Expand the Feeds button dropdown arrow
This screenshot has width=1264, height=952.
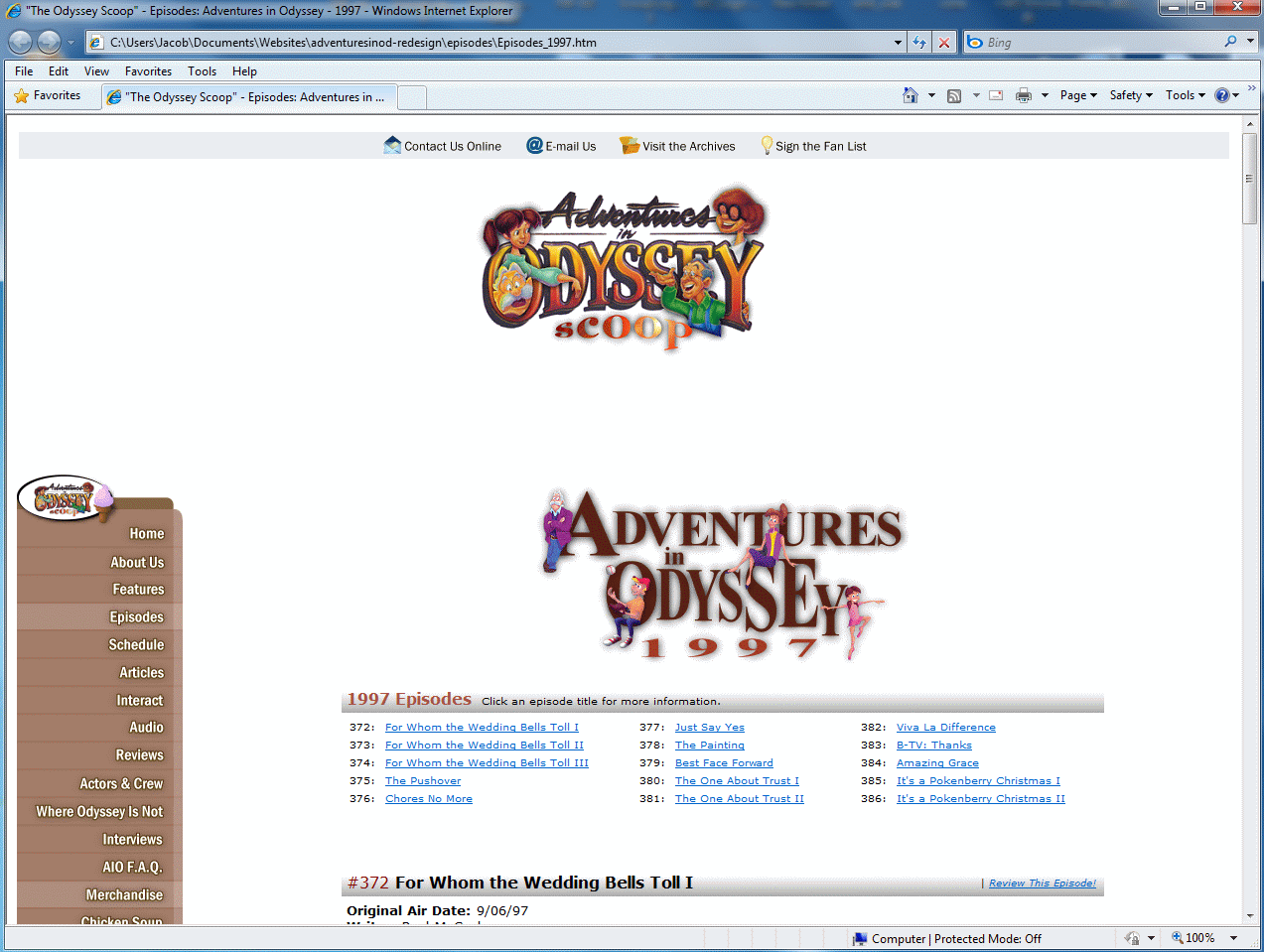point(976,96)
